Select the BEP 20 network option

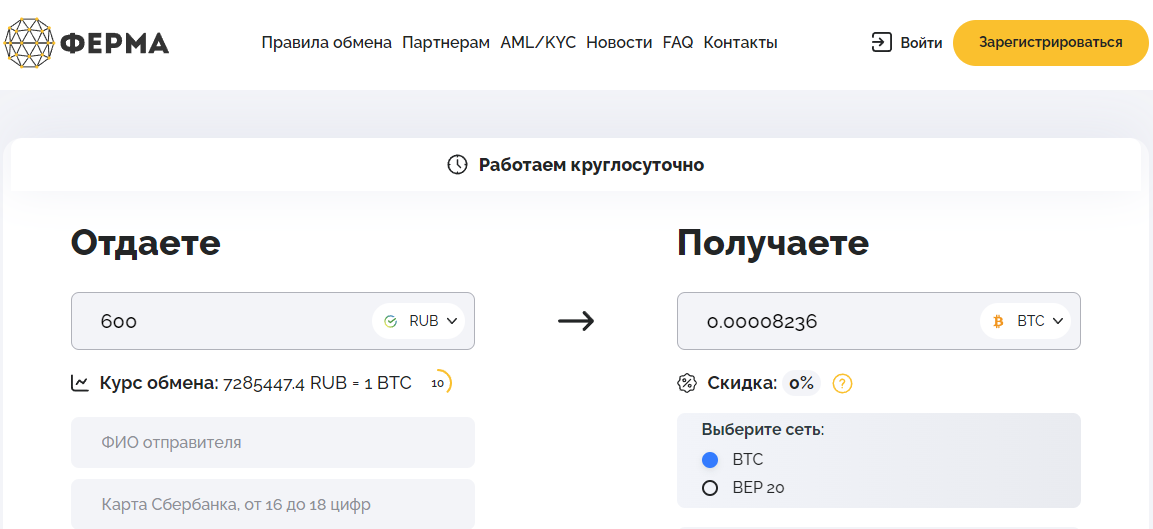pyautogui.click(x=710, y=488)
